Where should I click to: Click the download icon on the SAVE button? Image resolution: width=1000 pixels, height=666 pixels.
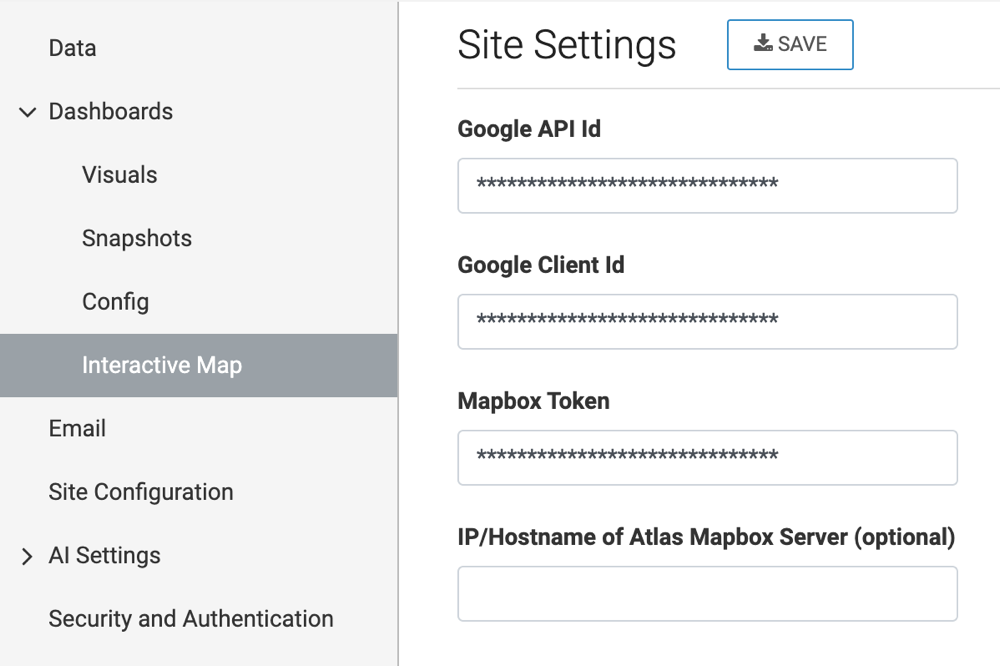click(763, 43)
